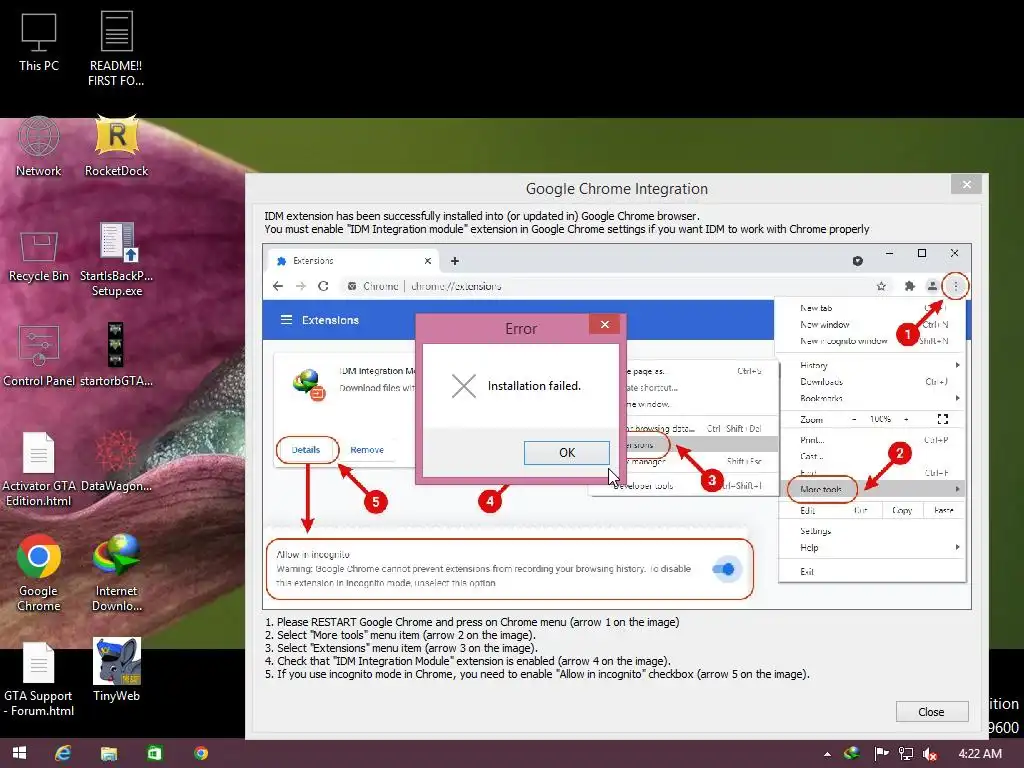Open This PC desktop icon
The height and width of the screenshot is (768, 1024).
click(x=39, y=42)
